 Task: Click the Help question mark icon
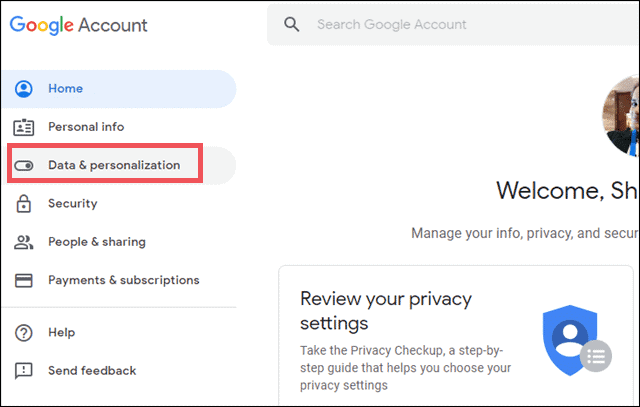[x=25, y=332]
